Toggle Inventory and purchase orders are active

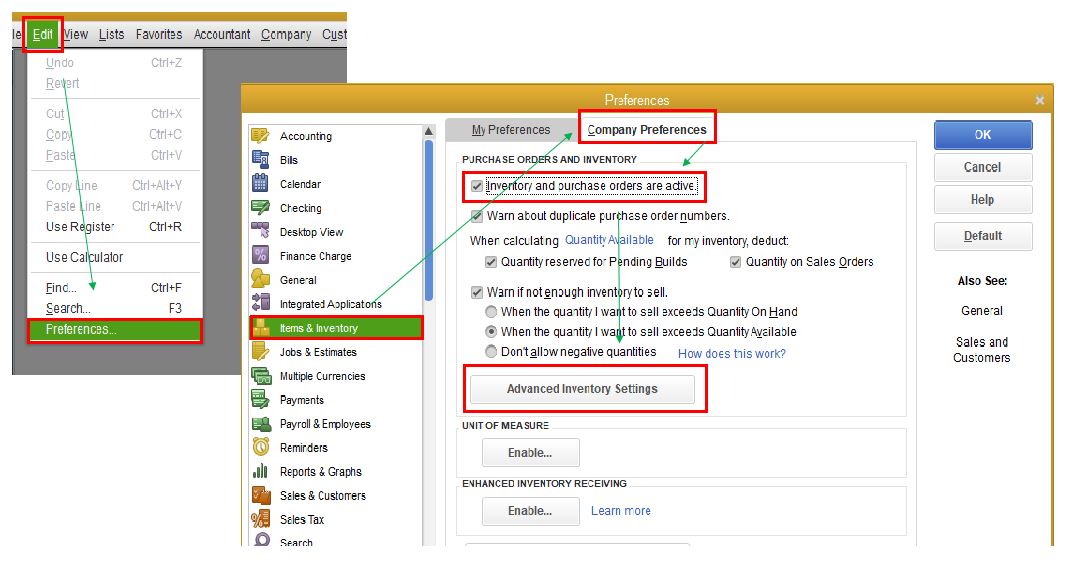[477, 186]
